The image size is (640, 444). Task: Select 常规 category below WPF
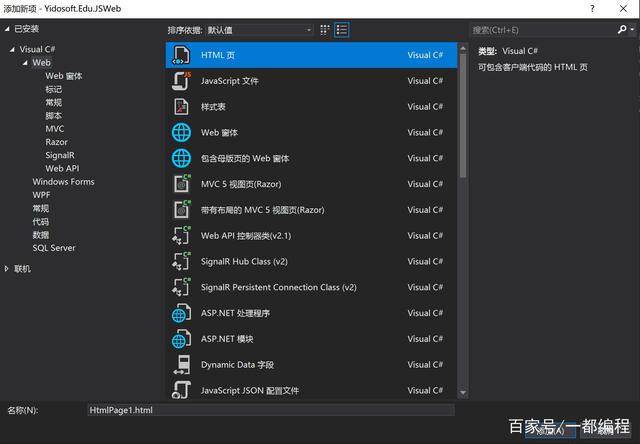click(x=40, y=208)
